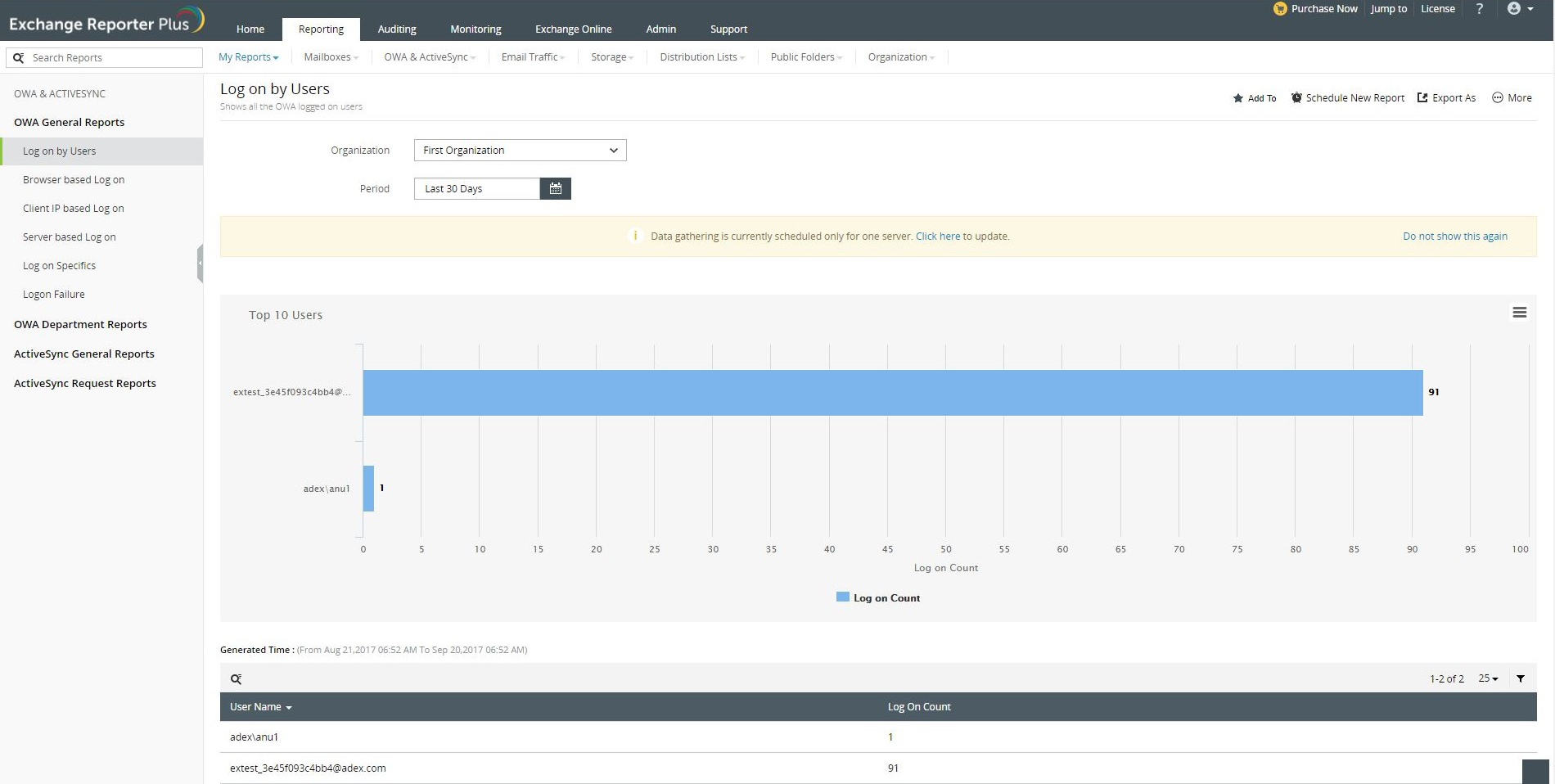
Task: Switch to the Auditing tab
Action: coord(397,29)
